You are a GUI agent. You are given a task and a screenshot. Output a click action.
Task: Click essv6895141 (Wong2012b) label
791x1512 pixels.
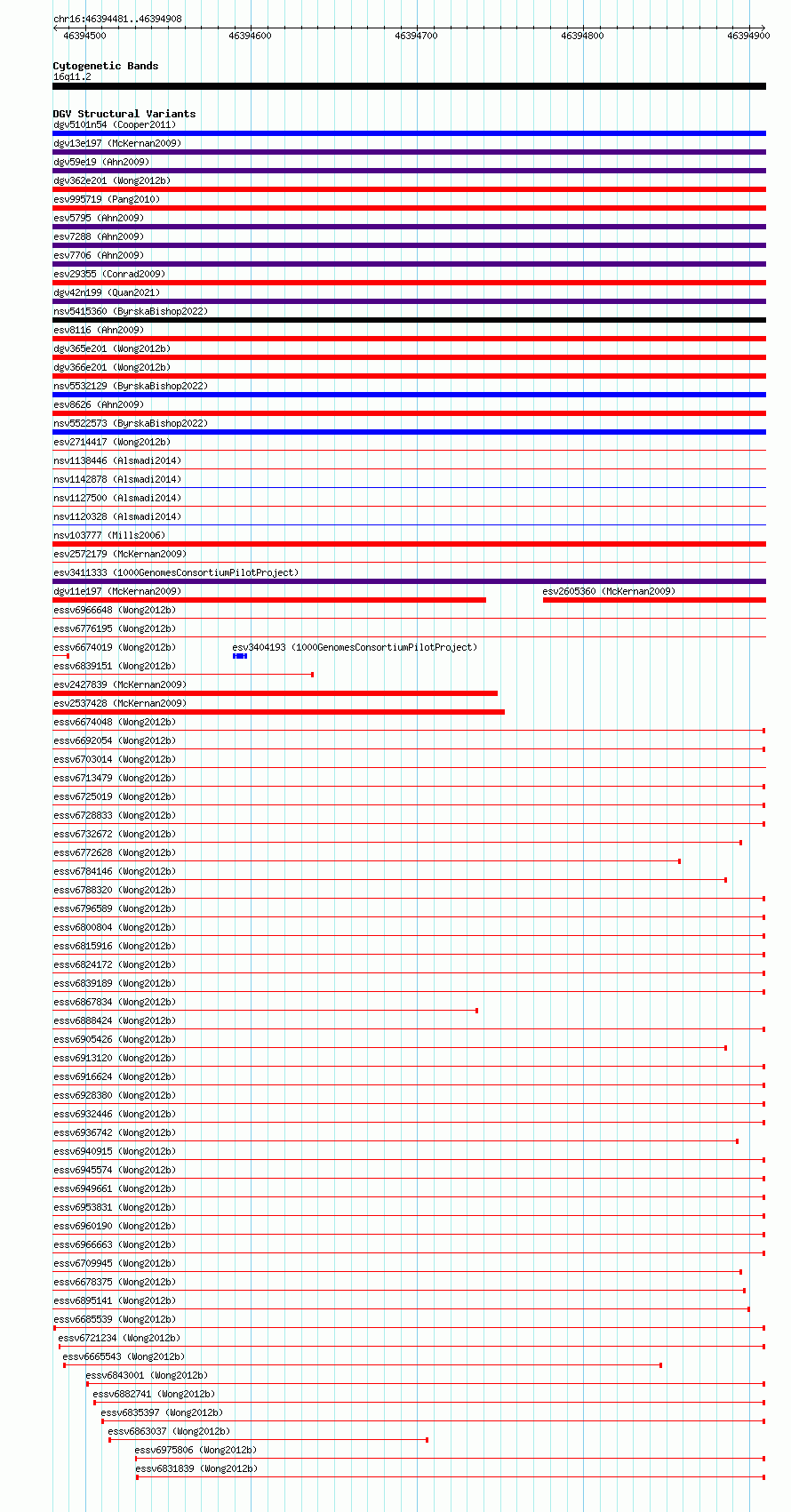115,1300
